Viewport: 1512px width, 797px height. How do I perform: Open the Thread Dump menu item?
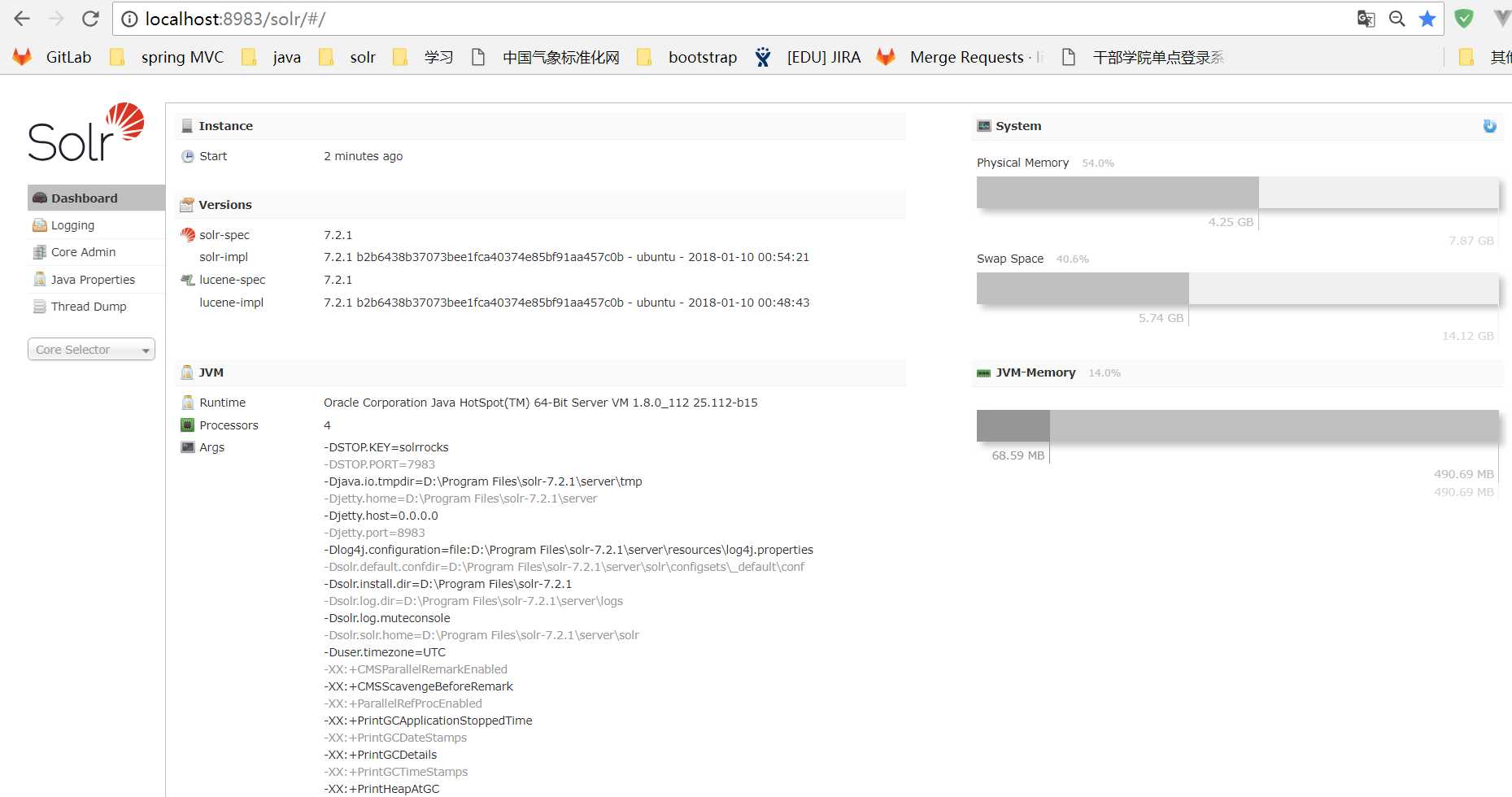click(96, 307)
